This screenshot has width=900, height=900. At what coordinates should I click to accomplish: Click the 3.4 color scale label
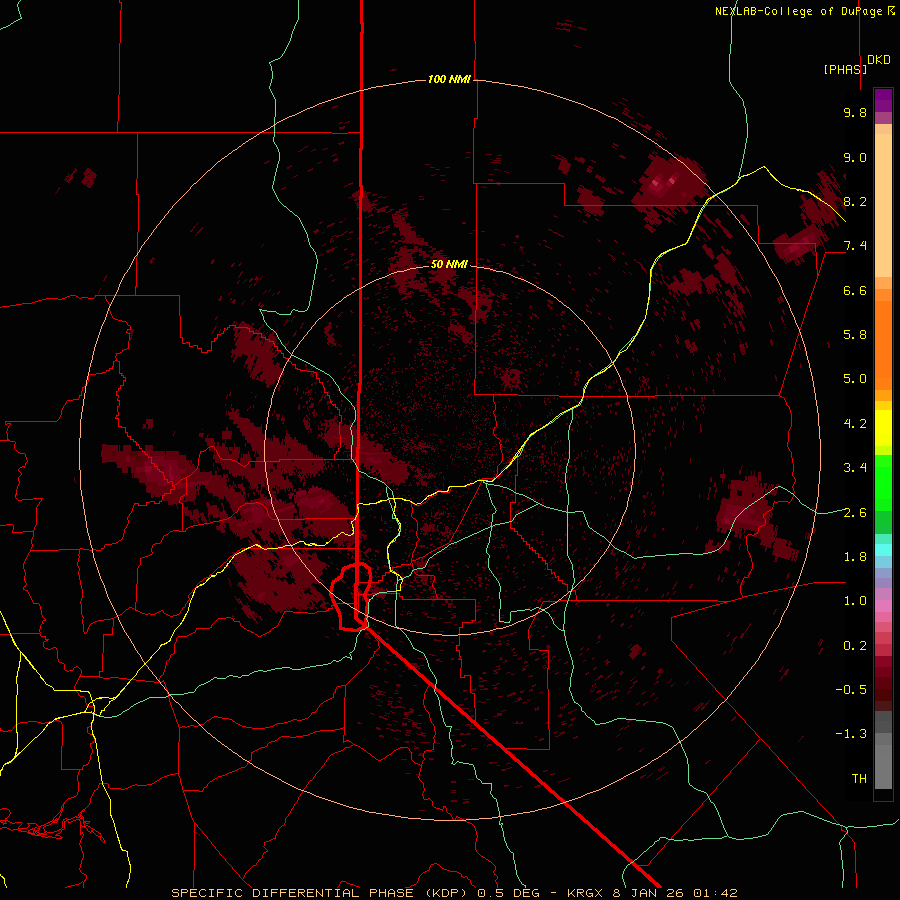855,468
